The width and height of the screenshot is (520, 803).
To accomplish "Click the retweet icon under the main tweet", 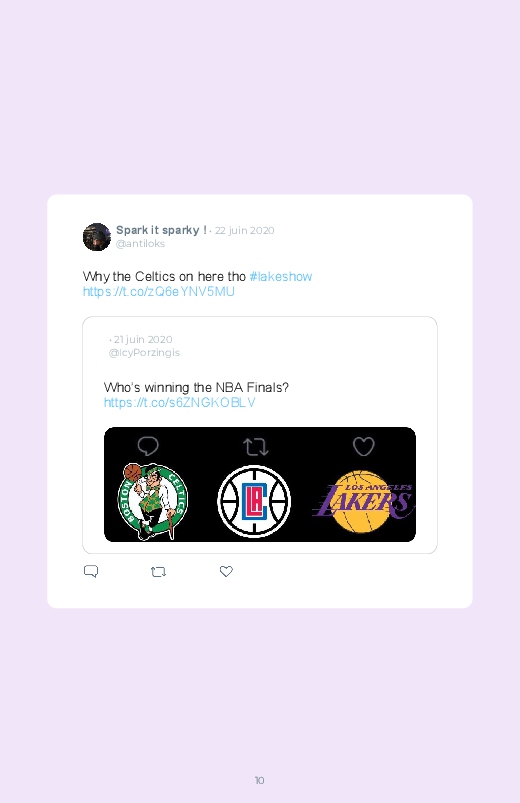I will click(x=158, y=572).
